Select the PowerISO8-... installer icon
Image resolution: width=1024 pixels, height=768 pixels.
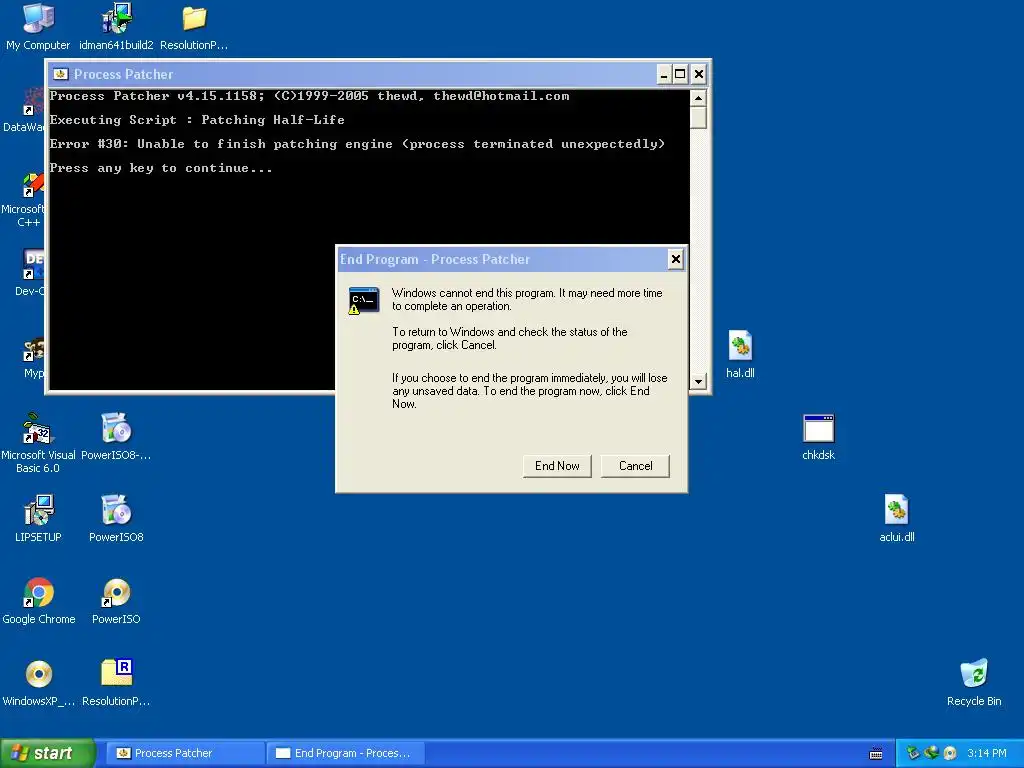116,437
